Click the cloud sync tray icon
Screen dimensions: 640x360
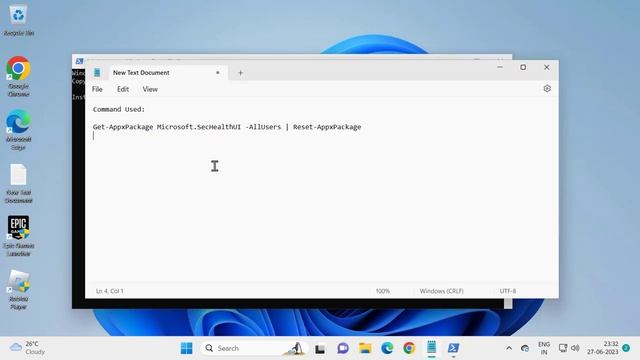tap(525, 348)
